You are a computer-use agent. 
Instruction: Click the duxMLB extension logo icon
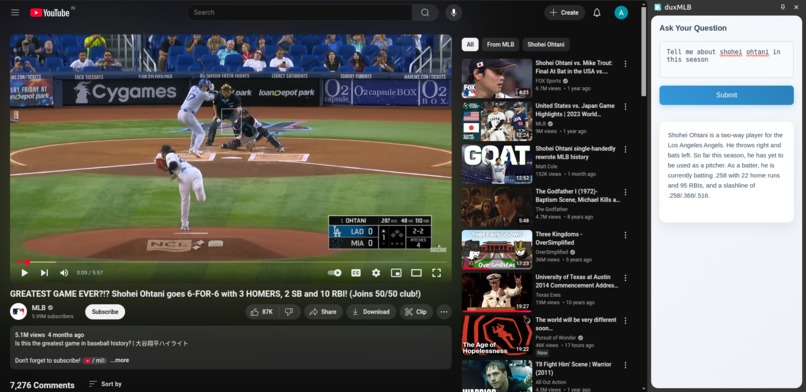(657, 7)
